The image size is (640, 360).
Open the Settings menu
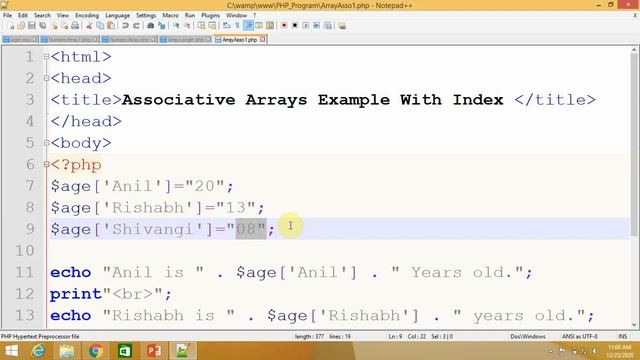pyautogui.click(x=146, y=16)
